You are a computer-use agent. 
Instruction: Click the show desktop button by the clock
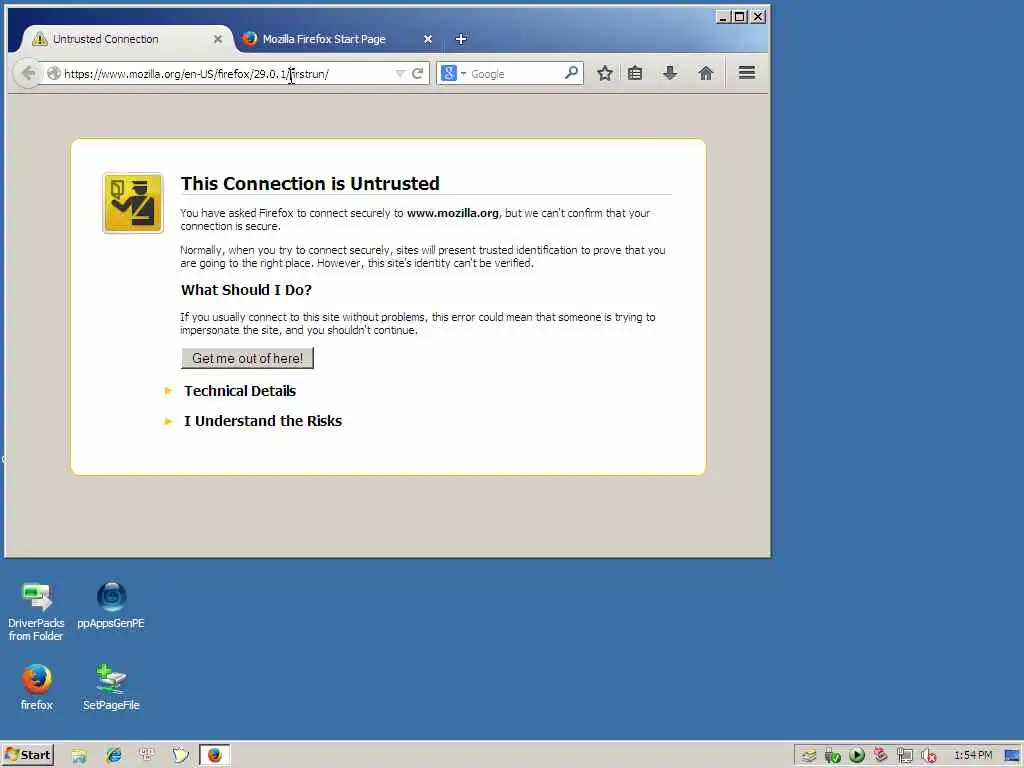(1012, 756)
